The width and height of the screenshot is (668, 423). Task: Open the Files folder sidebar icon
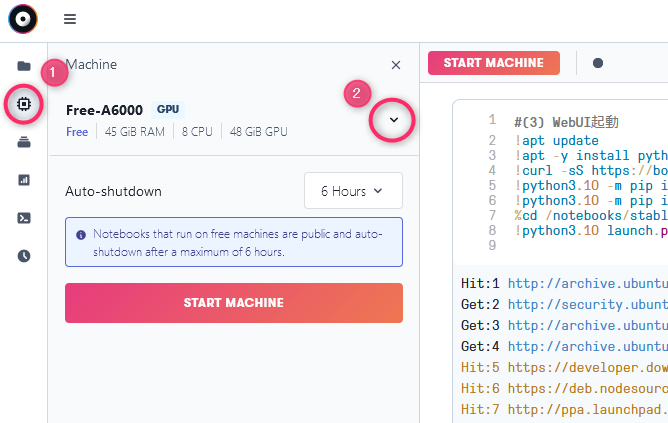tap(24, 66)
